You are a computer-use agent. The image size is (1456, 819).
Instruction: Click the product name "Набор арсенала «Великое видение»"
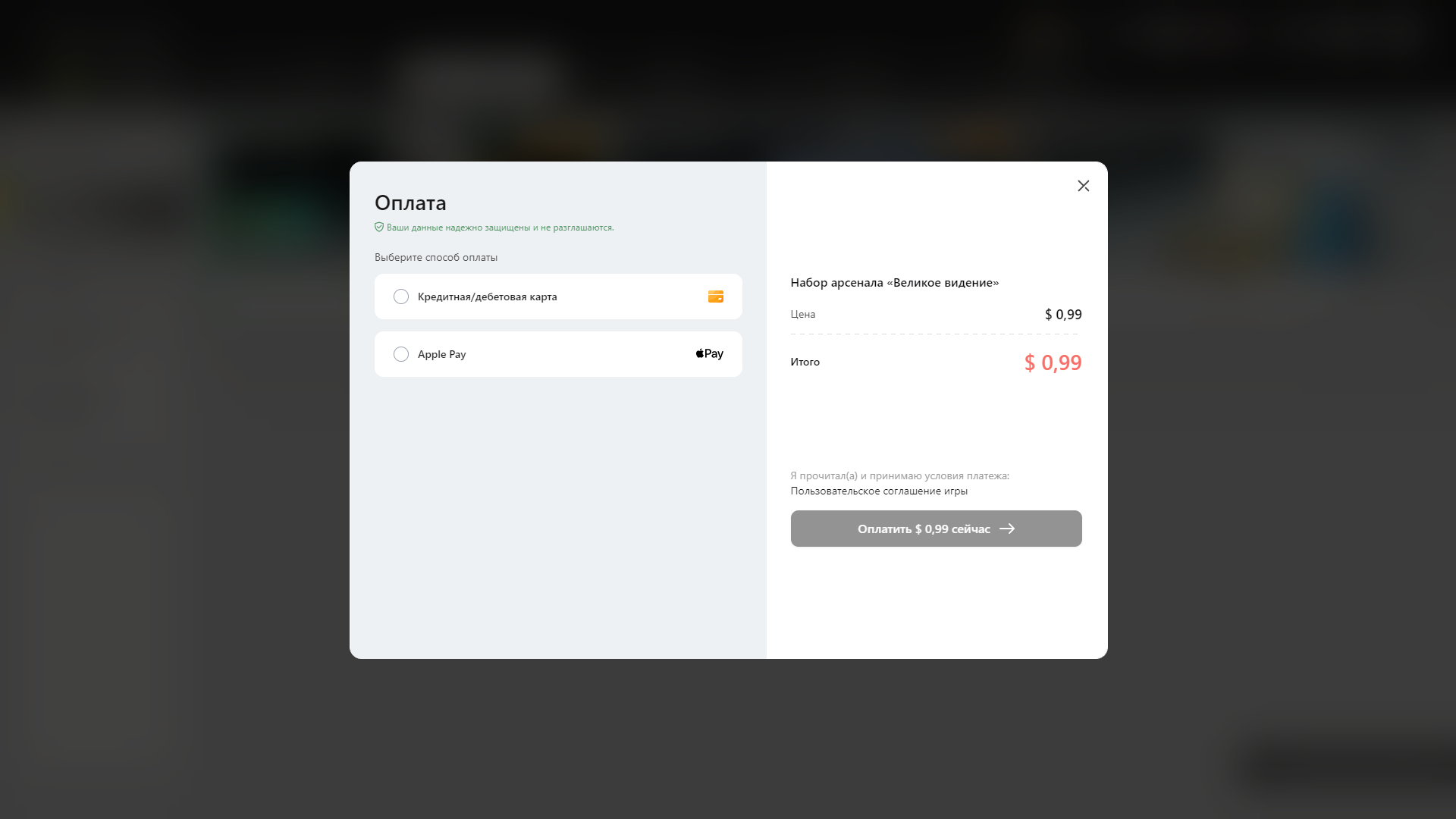[x=894, y=282]
